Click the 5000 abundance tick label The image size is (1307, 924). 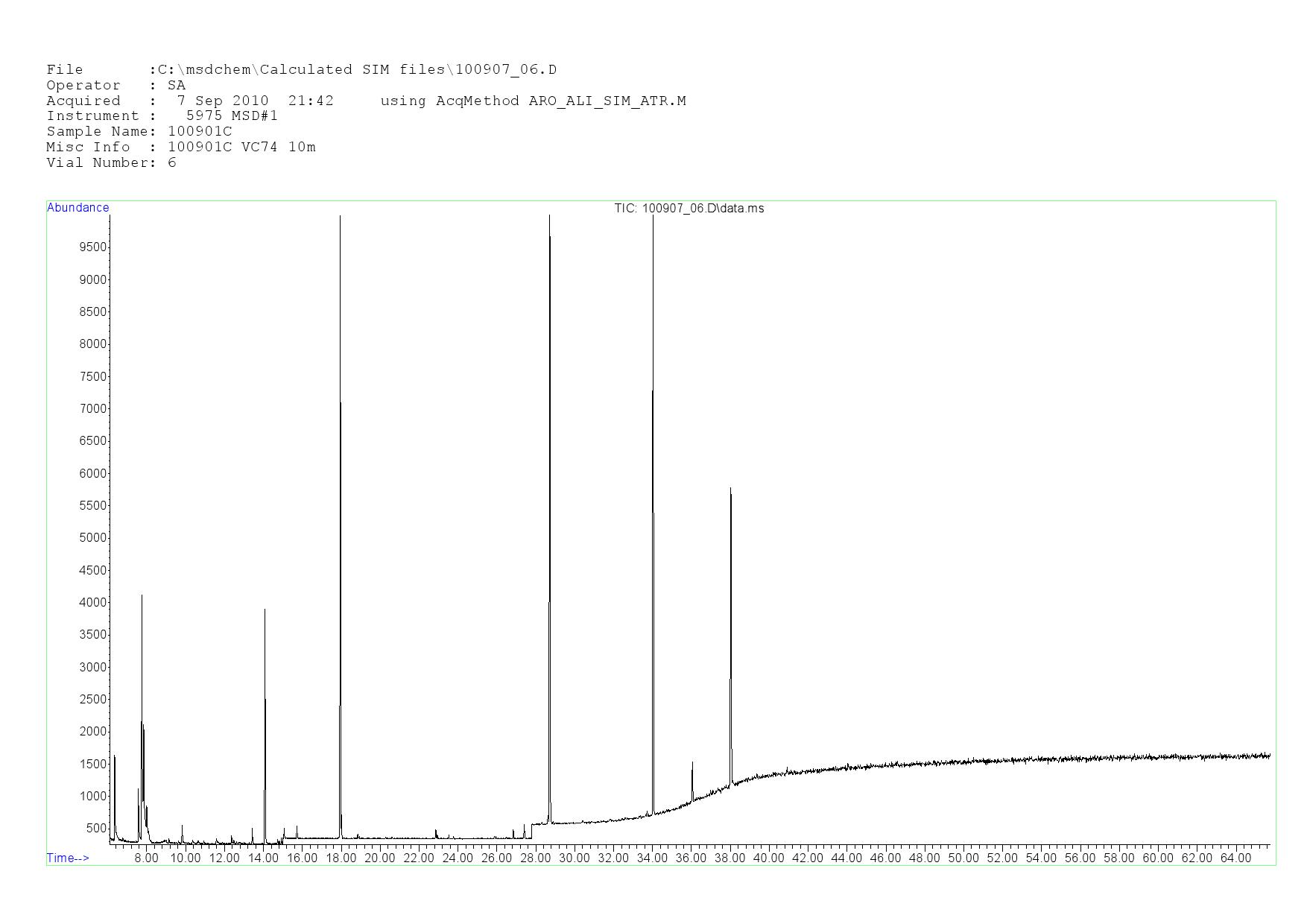93,538
